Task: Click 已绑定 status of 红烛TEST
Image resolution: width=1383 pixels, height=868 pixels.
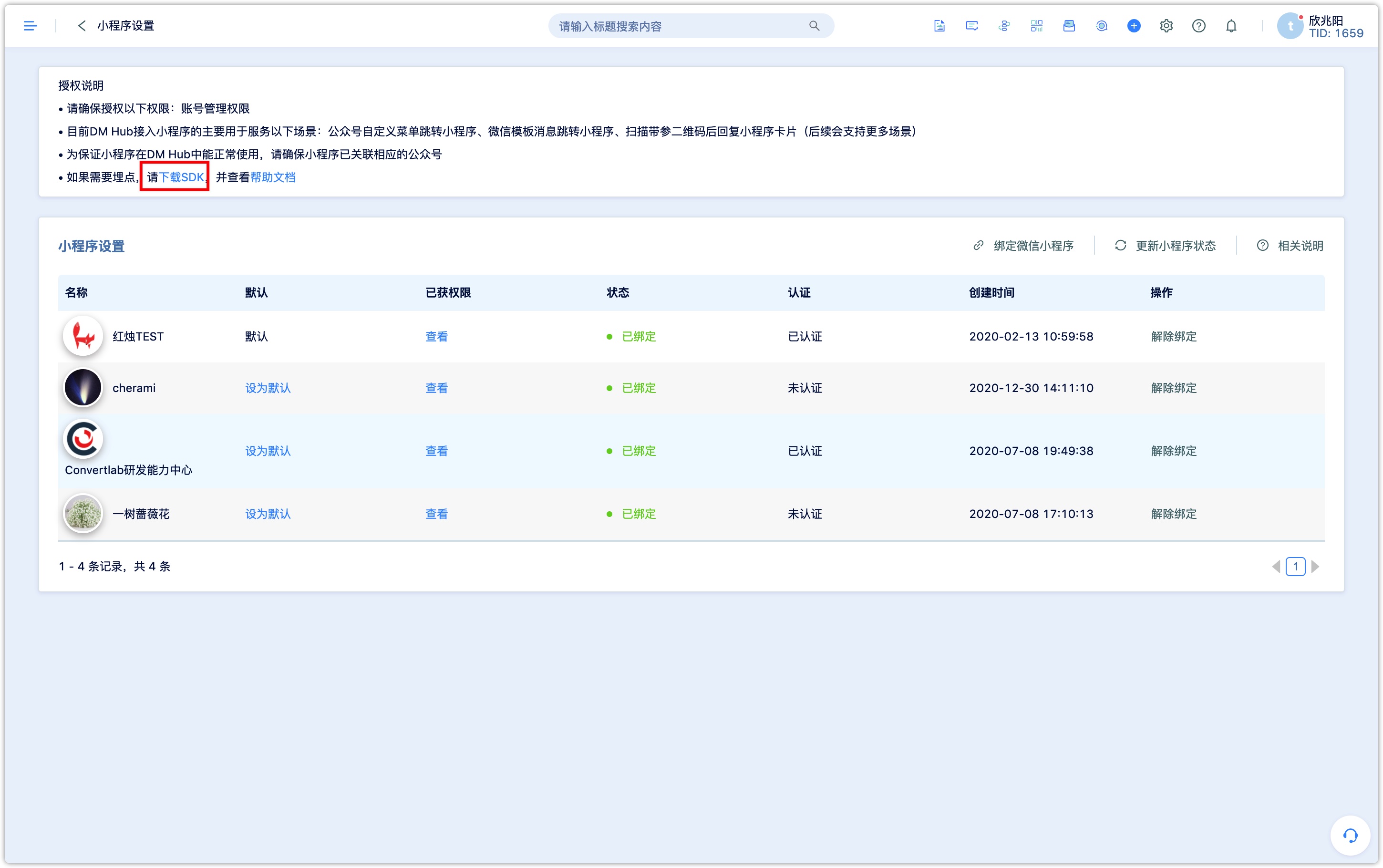Action: 639,336
